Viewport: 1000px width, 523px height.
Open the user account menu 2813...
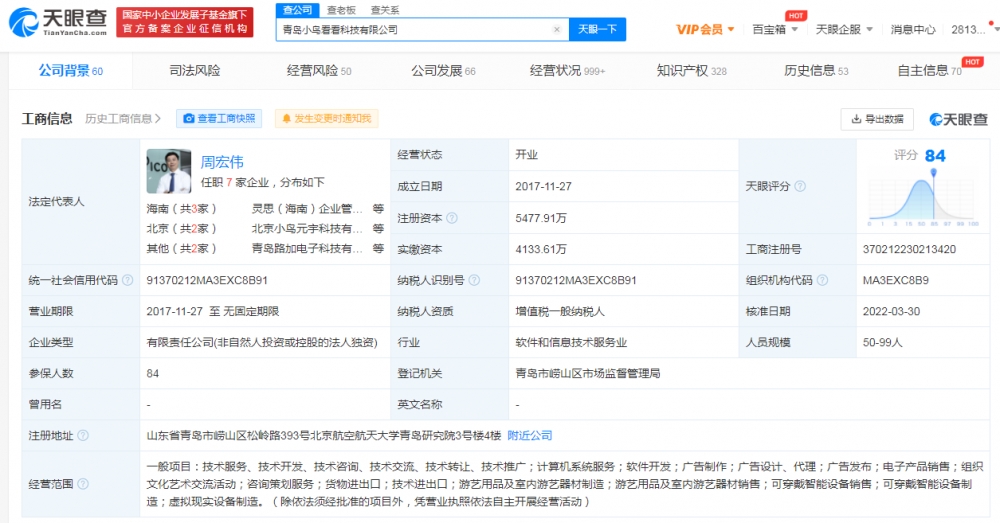point(973,29)
